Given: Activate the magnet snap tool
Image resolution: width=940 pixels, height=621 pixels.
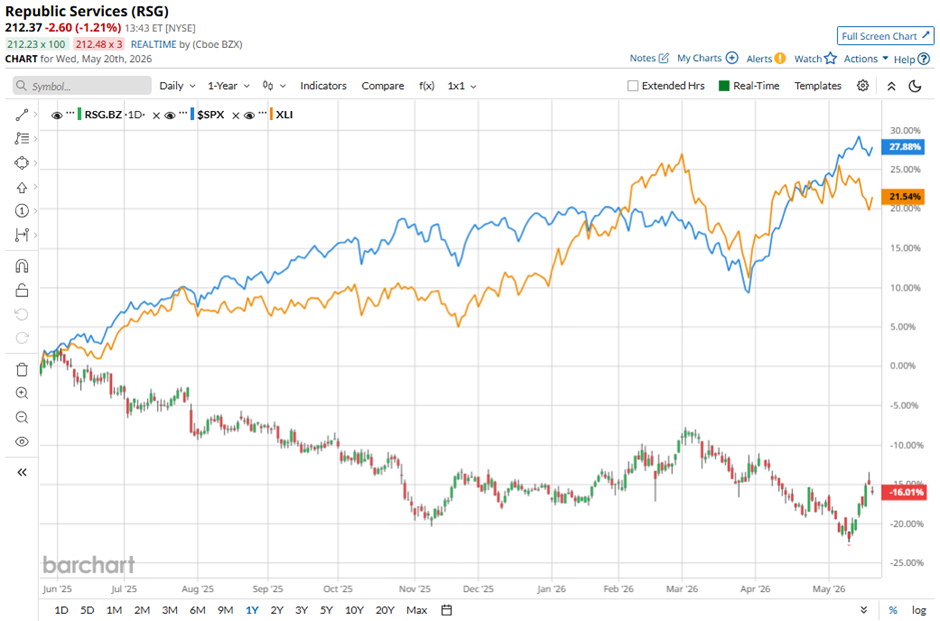Looking at the screenshot, I should [x=22, y=266].
